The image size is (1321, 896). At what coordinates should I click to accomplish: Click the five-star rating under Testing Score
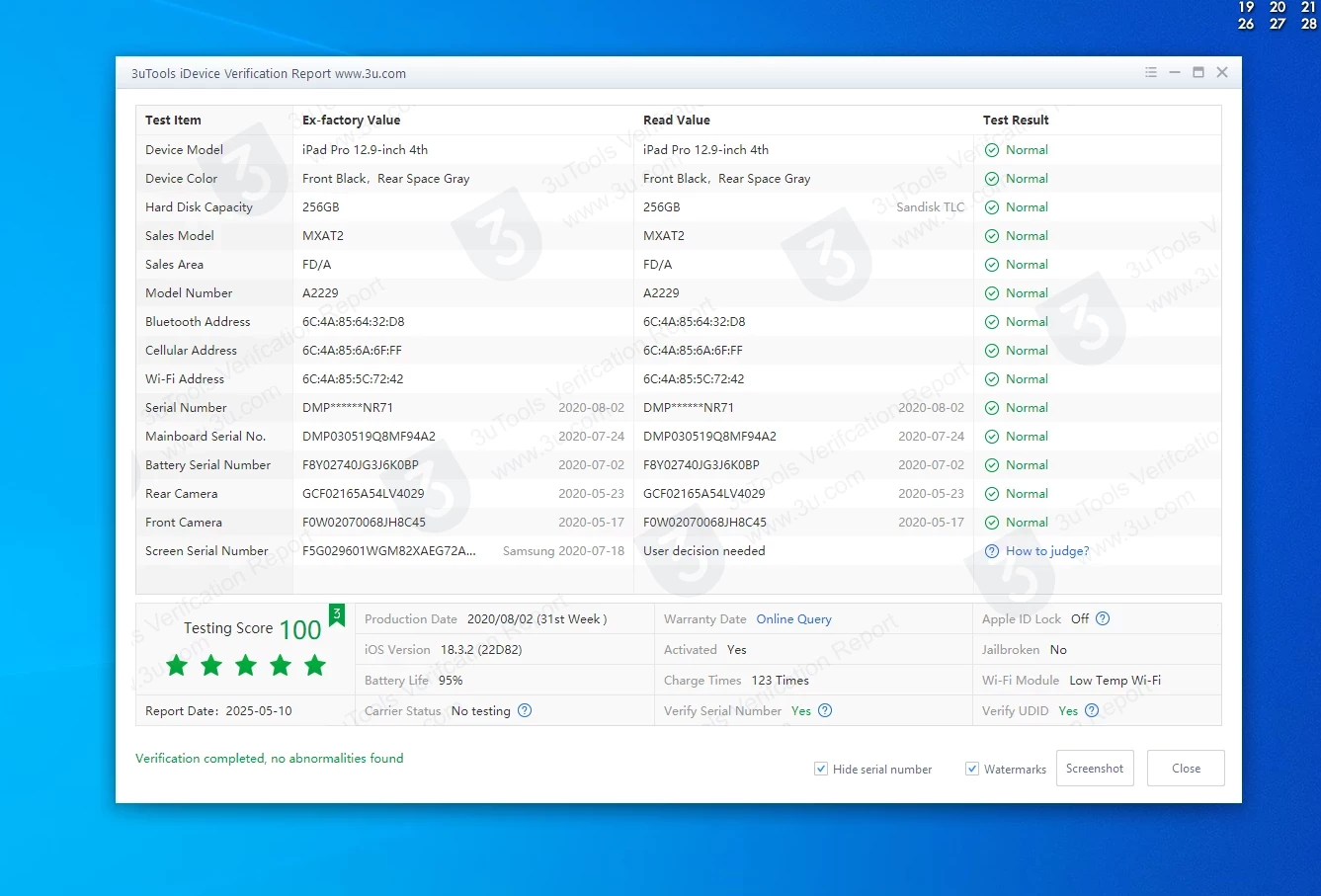[x=246, y=666]
